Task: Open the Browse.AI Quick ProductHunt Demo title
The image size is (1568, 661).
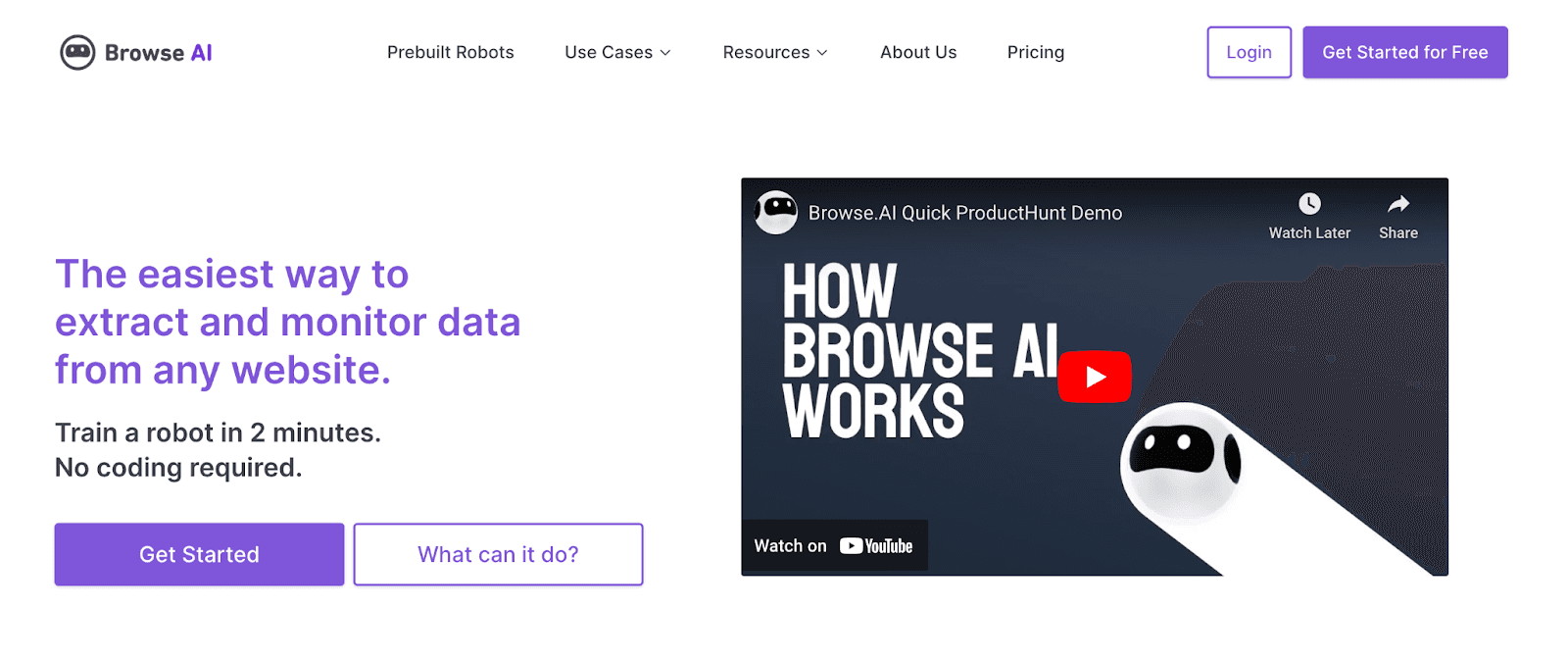Action: (x=964, y=213)
